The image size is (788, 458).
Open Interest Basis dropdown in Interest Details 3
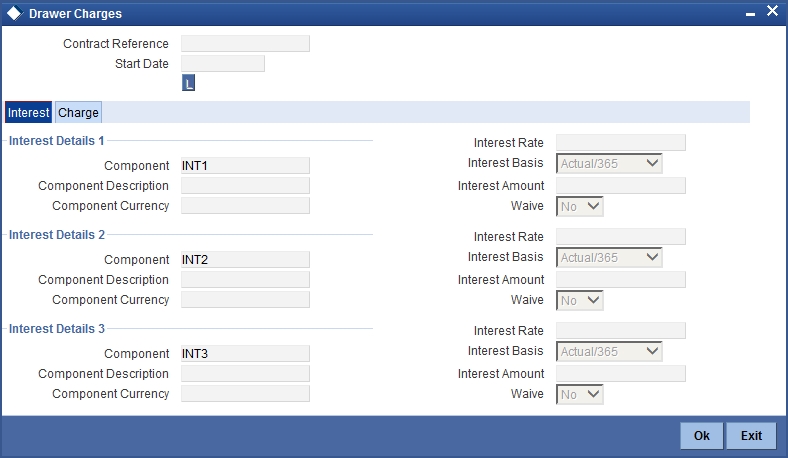(x=609, y=351)
